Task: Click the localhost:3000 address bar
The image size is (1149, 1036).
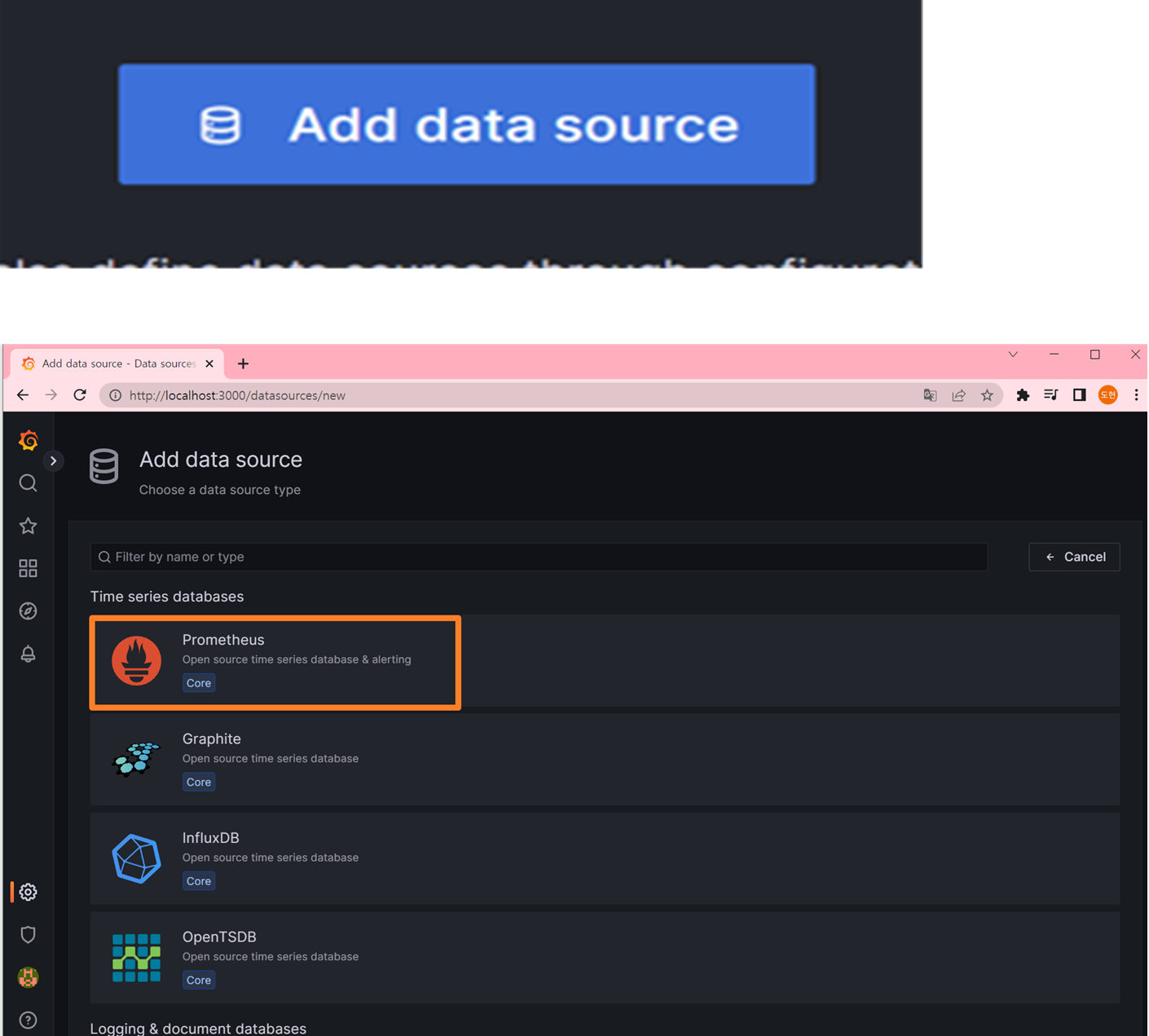Action: point(551,395)
